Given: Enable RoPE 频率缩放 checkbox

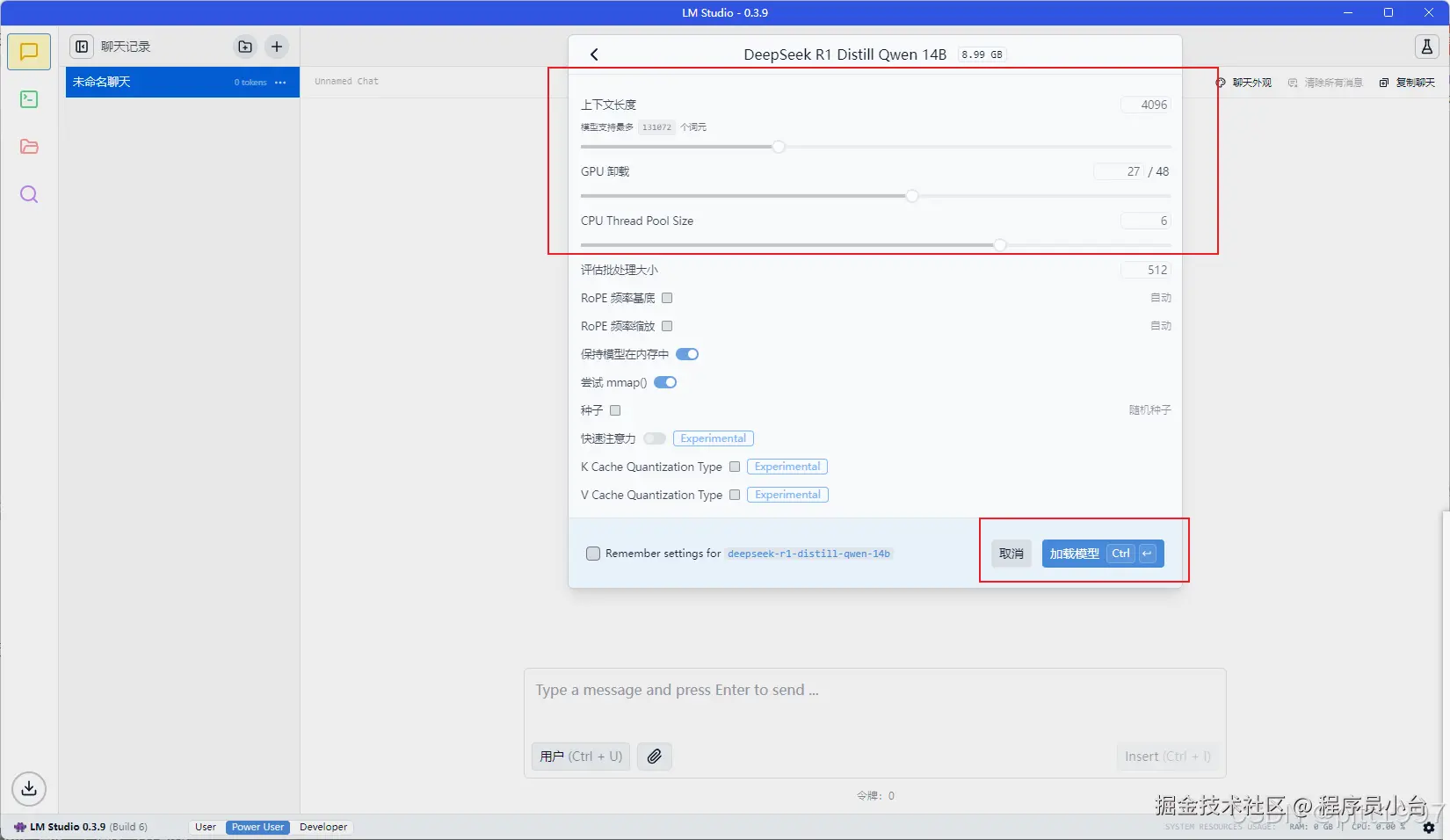Looking at the screenshot, I should [x=667, y=326].
